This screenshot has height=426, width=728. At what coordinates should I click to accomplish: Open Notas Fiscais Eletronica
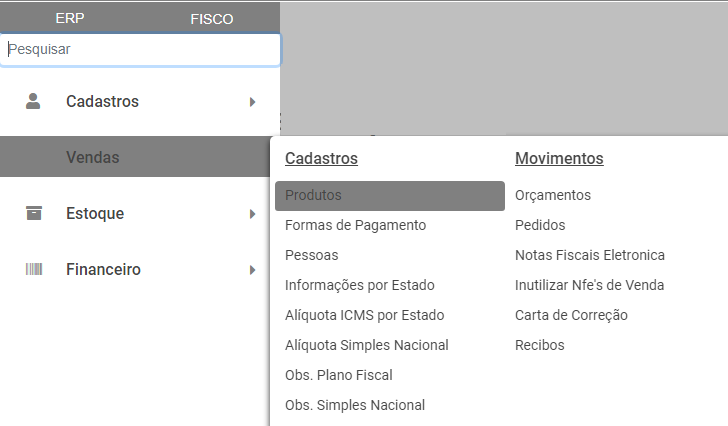click(589, 255)
